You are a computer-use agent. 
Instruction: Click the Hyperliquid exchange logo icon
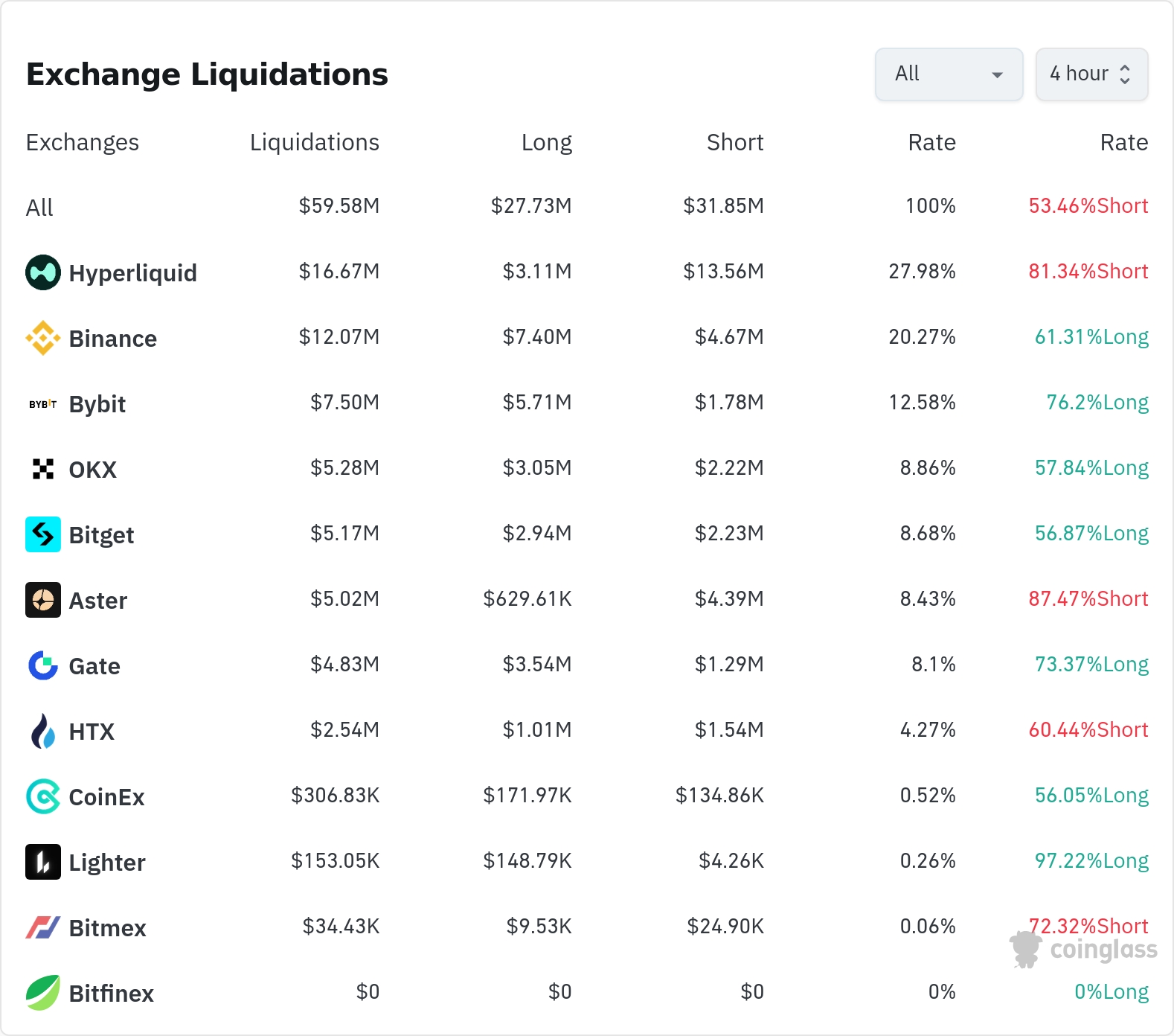(43, 272)
